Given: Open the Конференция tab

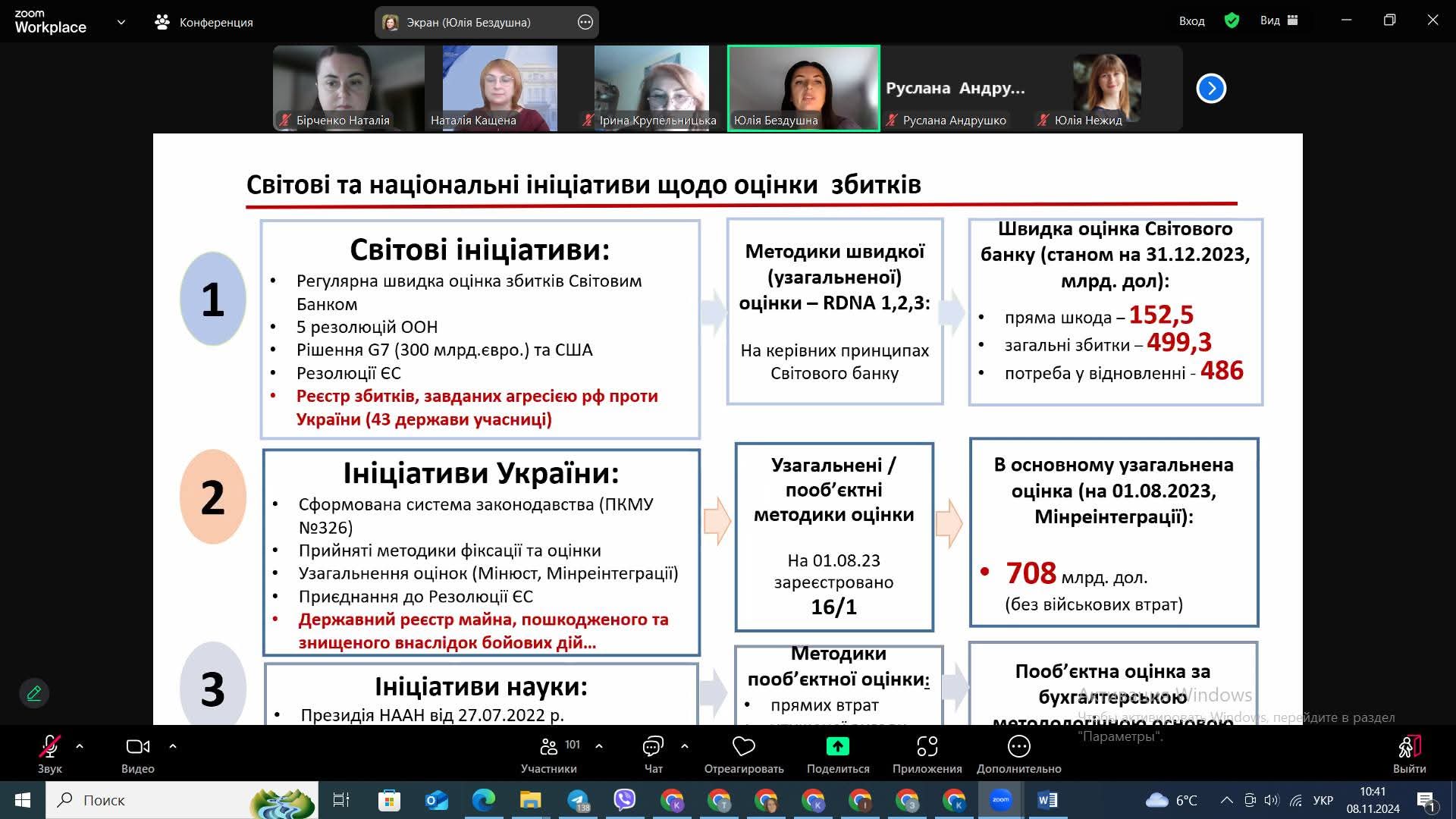Looking at the screenshot, I should 203,22.
